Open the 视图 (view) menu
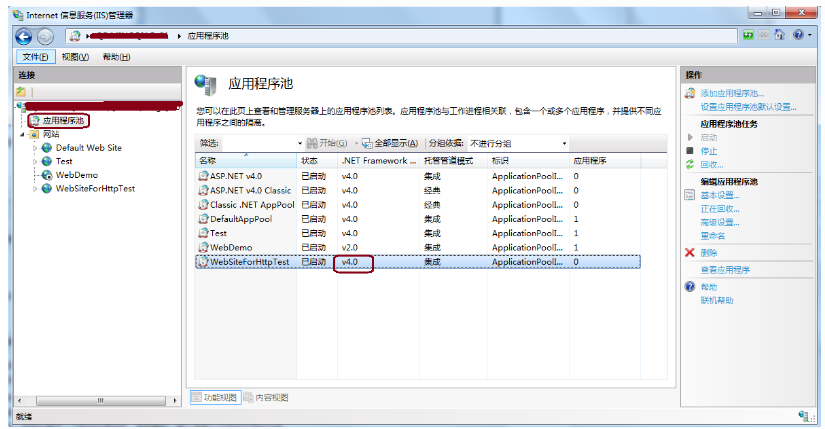 click(x=76, y=57)
